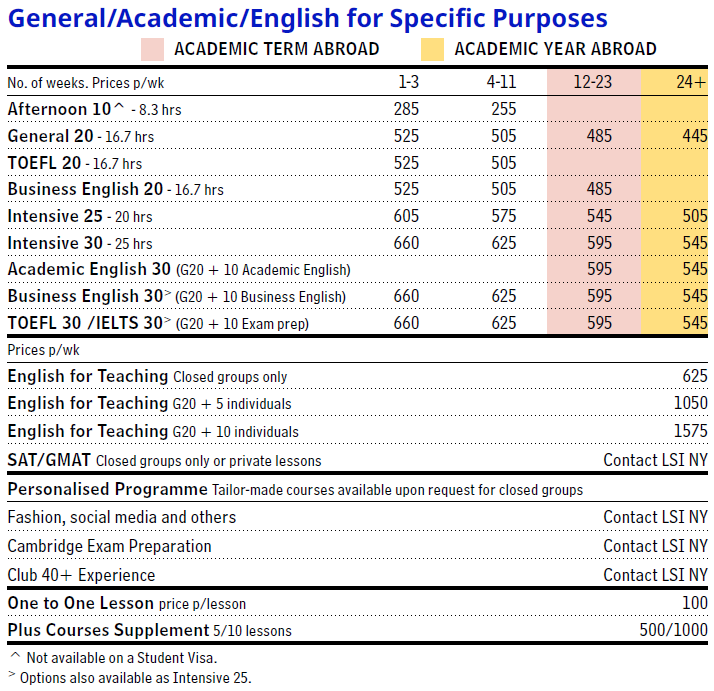Image resolution: width=714 pixels, height=691 pixels.
Task: Select the "Academic English 30" course label
Action: [90, 269]
